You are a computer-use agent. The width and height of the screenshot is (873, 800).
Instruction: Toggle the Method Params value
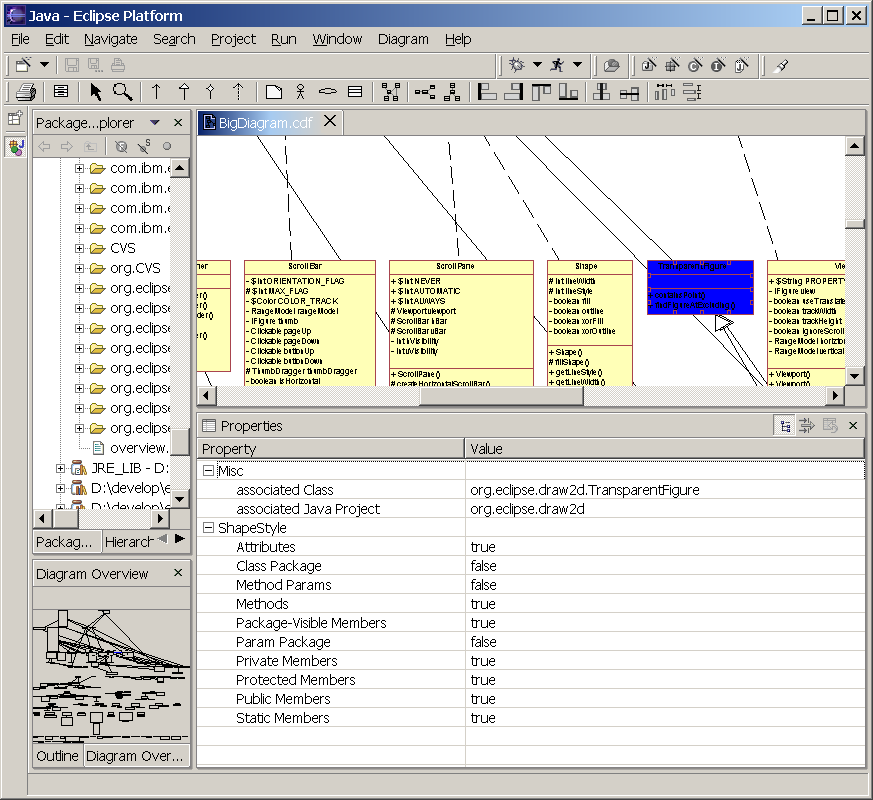[483, 585]
